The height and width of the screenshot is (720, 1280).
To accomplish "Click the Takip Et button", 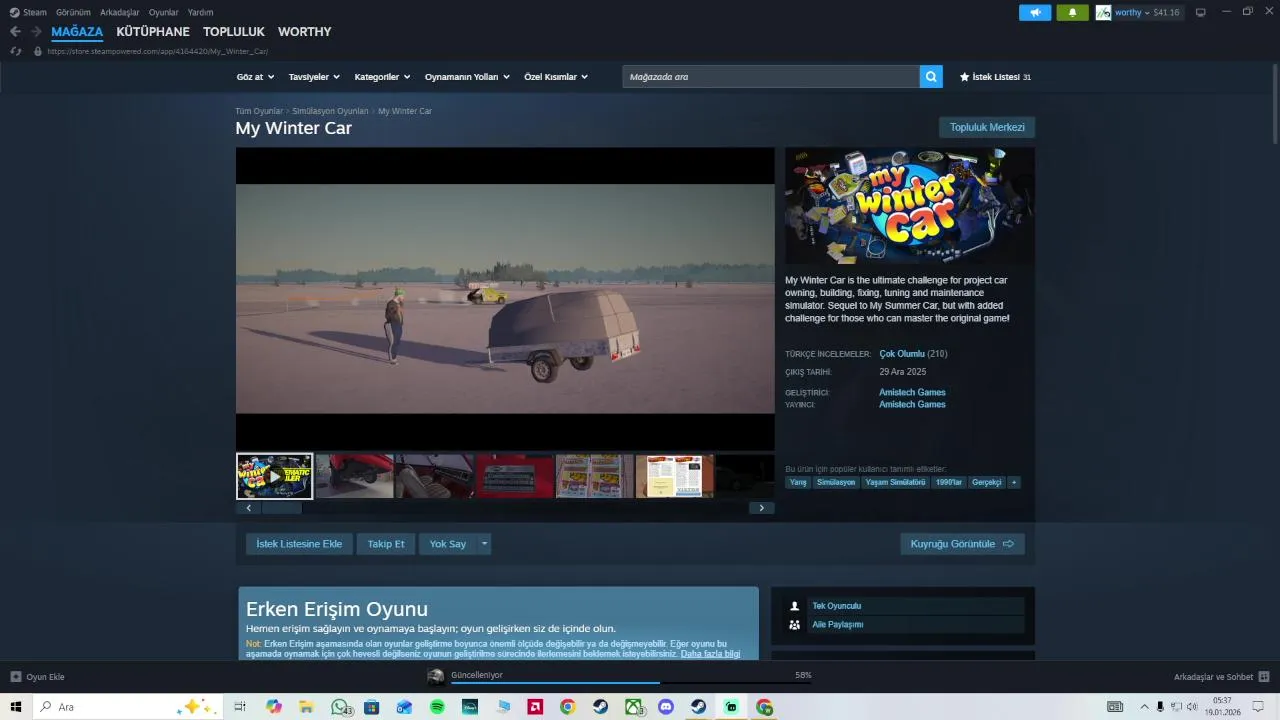I will pyautogui.click(x=386, y=544).
